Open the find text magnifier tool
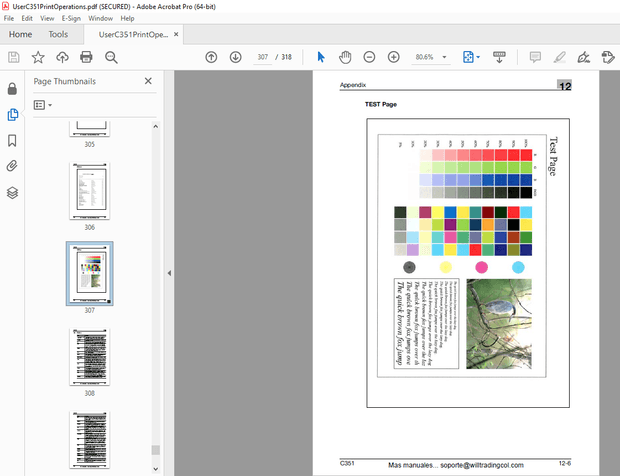Image resolution: width=620 pixels, height=476 pixels. 111,57
